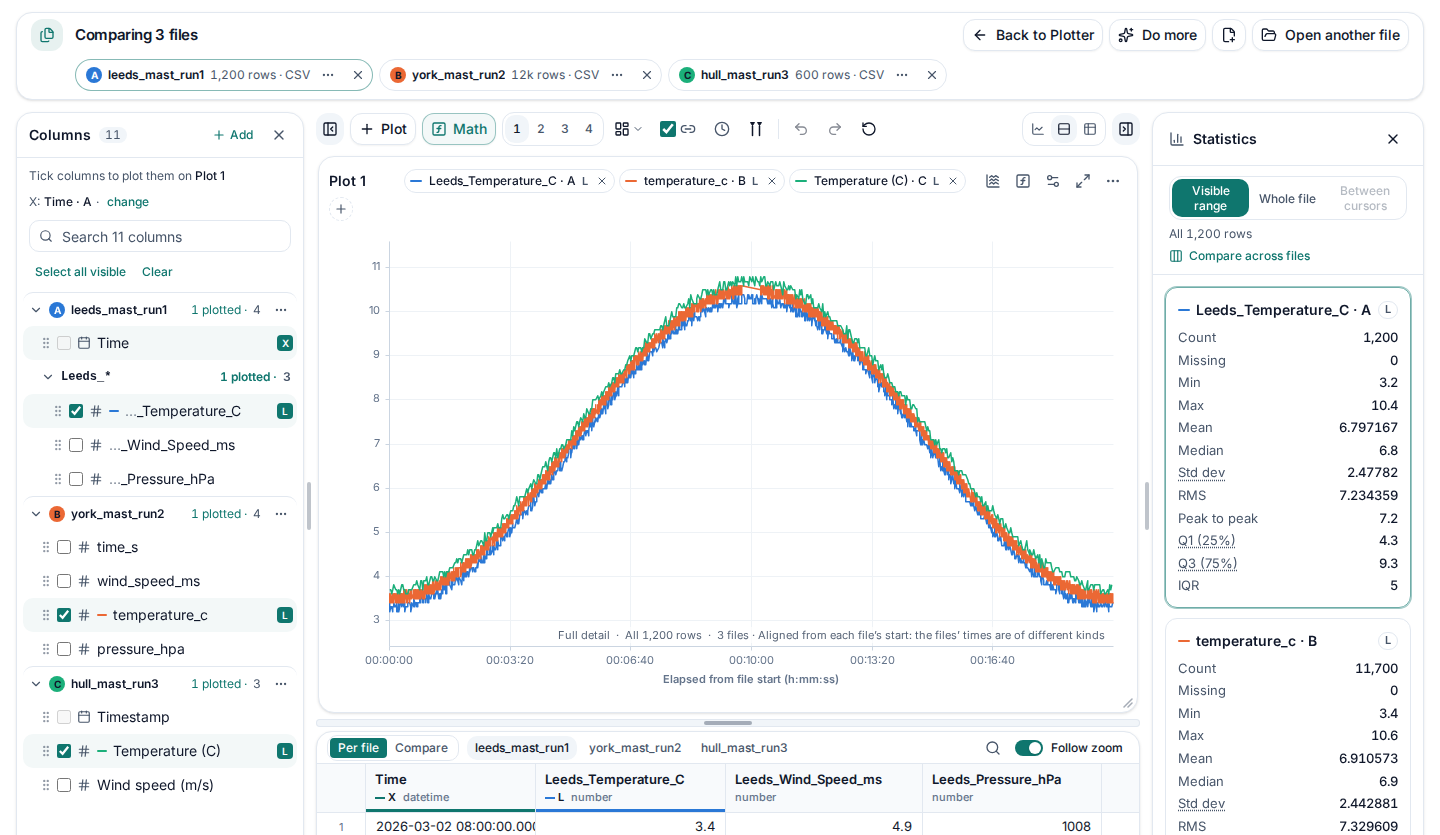This screenshot has height=835, width=1440.
Task: Switch to Whole file statistics tab
Action: pyautogui.click(x=1287, y=198)
